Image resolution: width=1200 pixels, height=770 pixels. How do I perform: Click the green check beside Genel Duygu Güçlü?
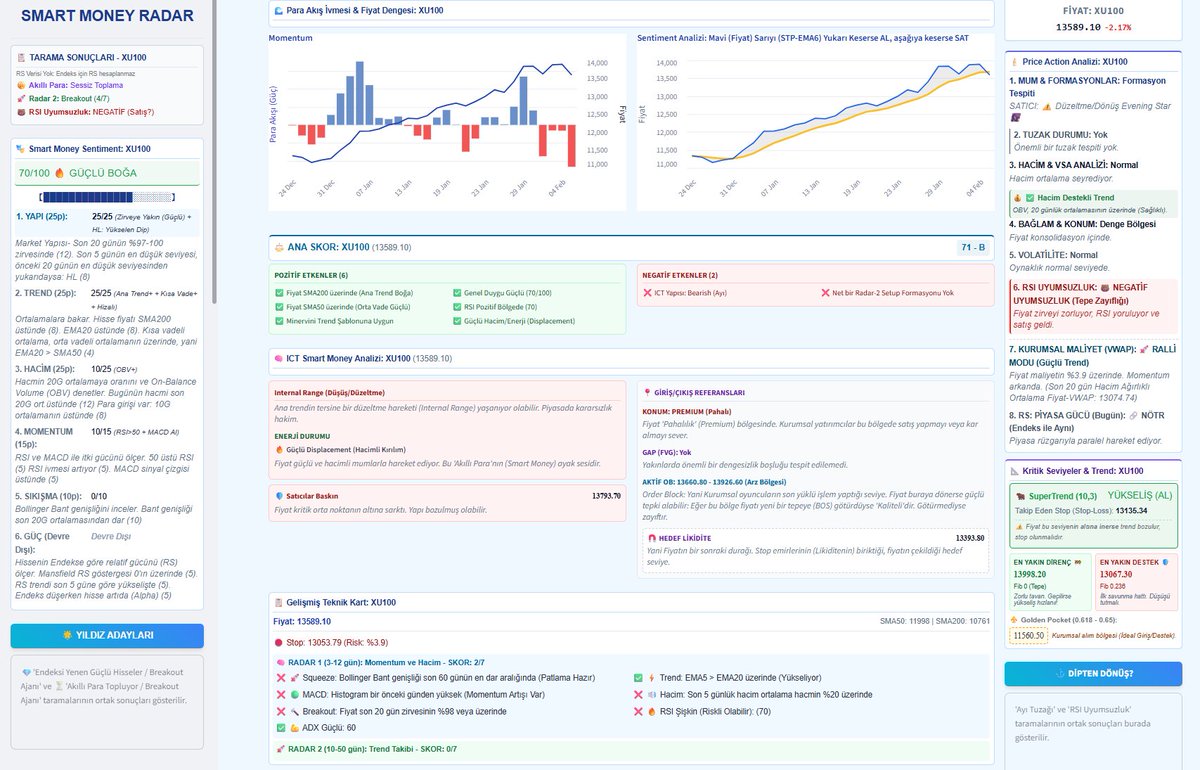click(458, 292)
